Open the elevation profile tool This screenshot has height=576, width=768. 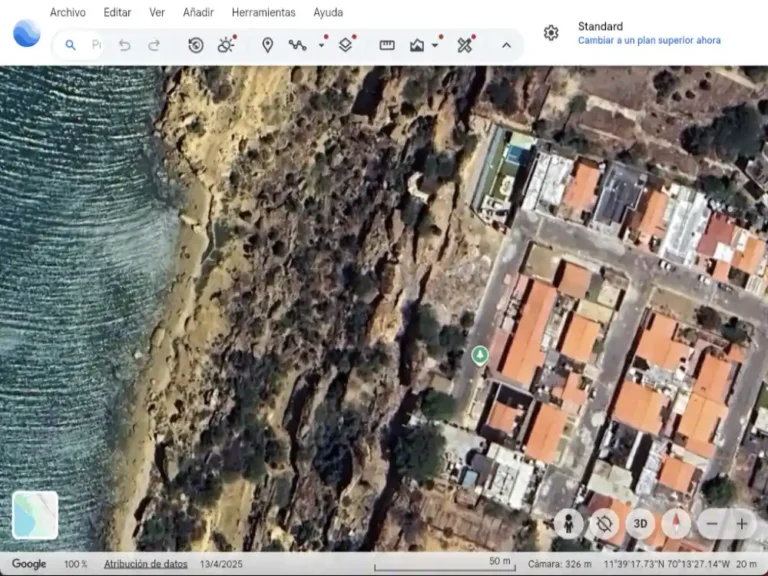[x=417, y=45]
